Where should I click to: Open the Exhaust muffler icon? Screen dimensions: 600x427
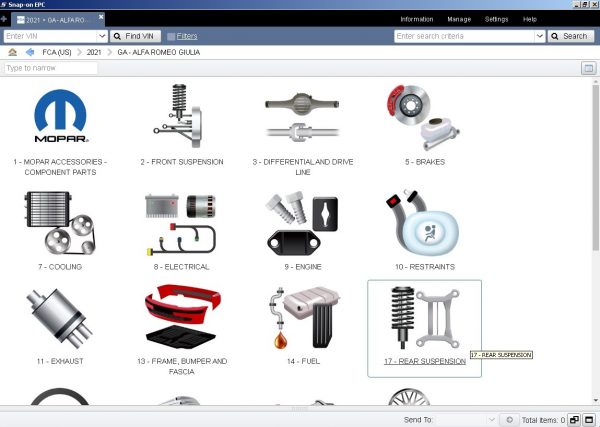(59, 318)
